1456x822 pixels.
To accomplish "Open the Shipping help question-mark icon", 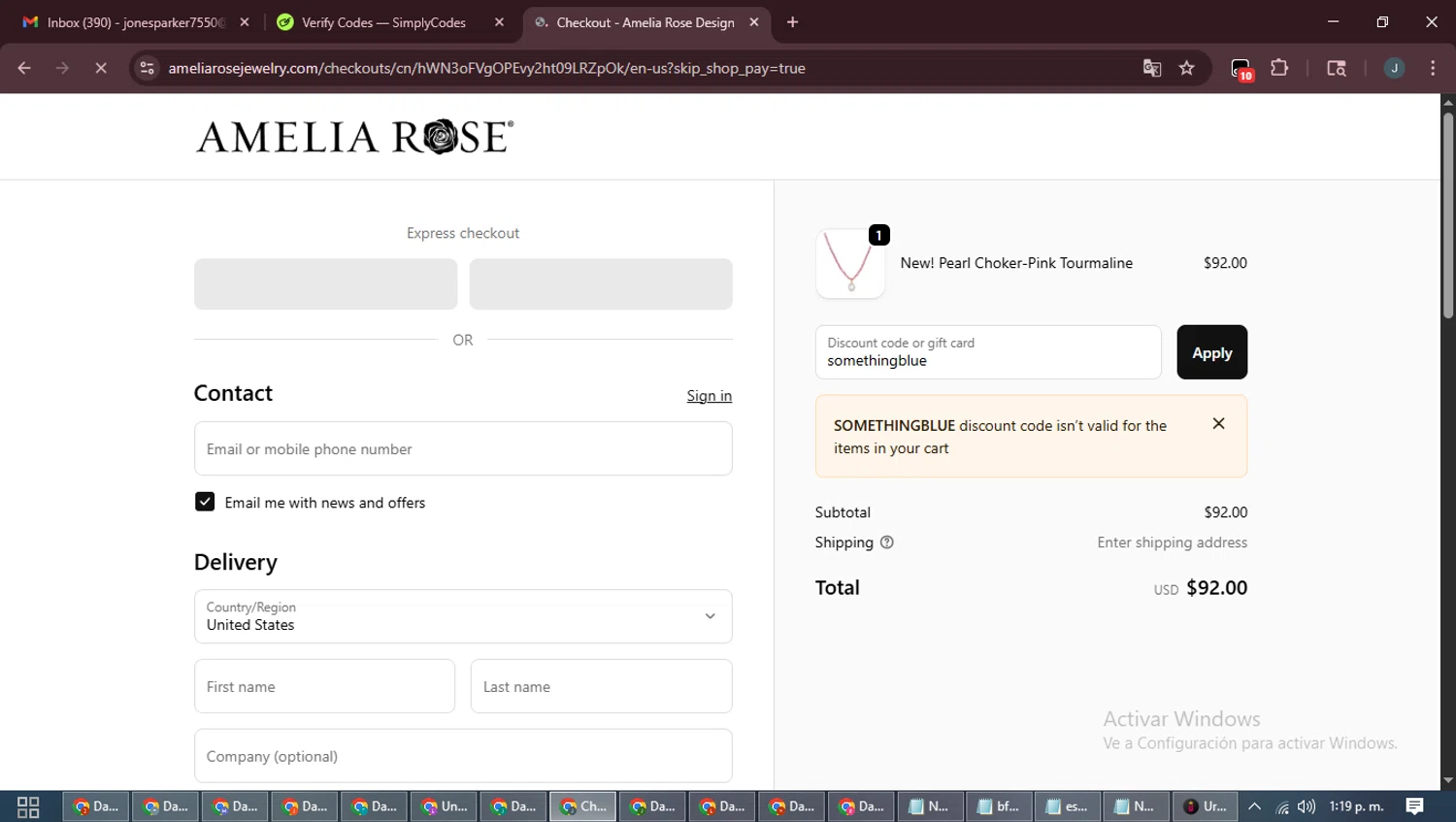I will [886, 543].
